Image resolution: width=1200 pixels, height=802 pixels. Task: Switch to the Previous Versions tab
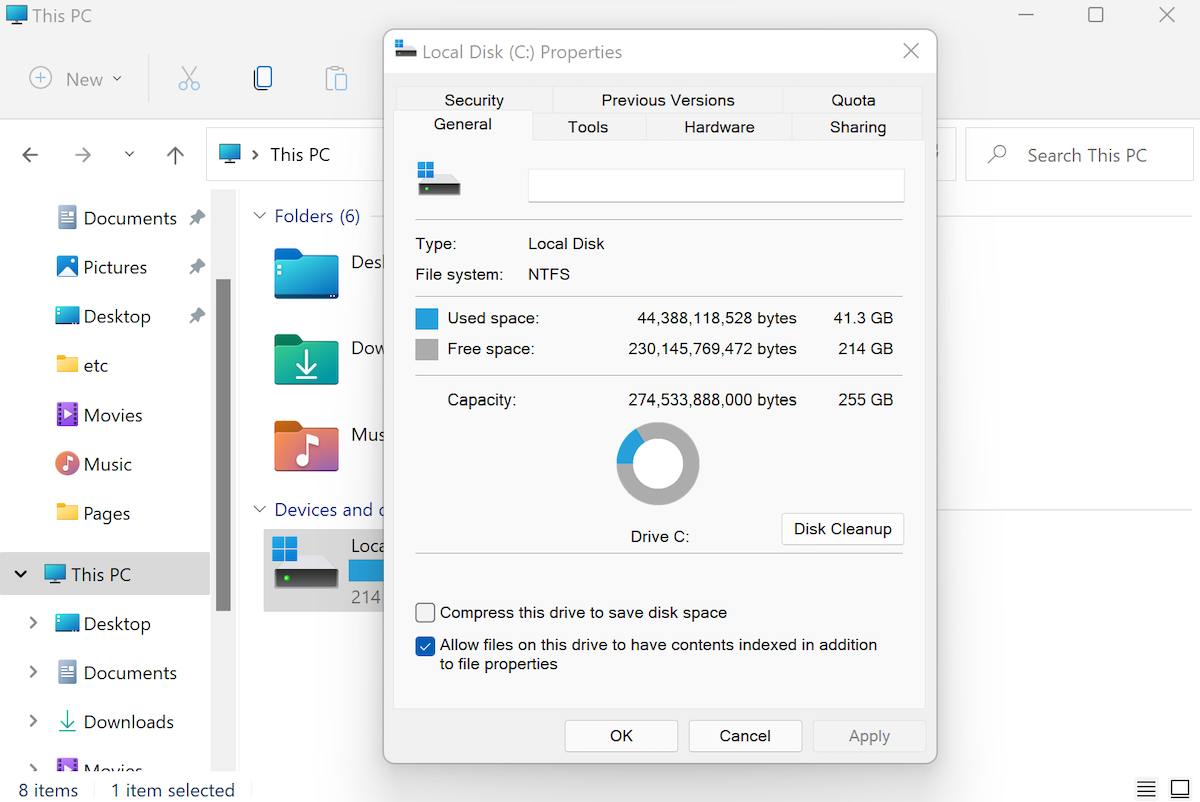[668, 100]
